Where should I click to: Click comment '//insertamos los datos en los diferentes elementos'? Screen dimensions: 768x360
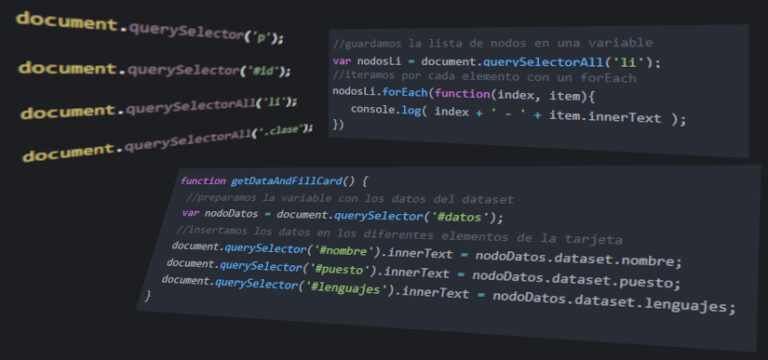pos(400,234)
